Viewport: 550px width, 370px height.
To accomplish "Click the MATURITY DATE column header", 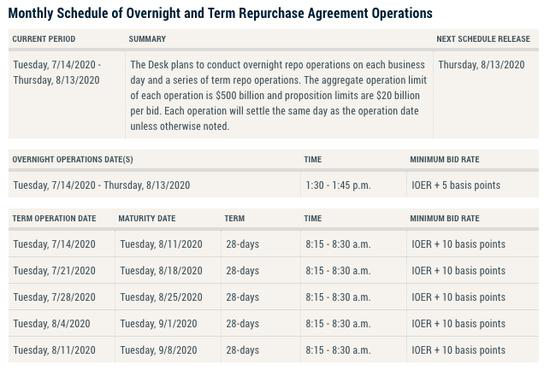I will (147, 218).
